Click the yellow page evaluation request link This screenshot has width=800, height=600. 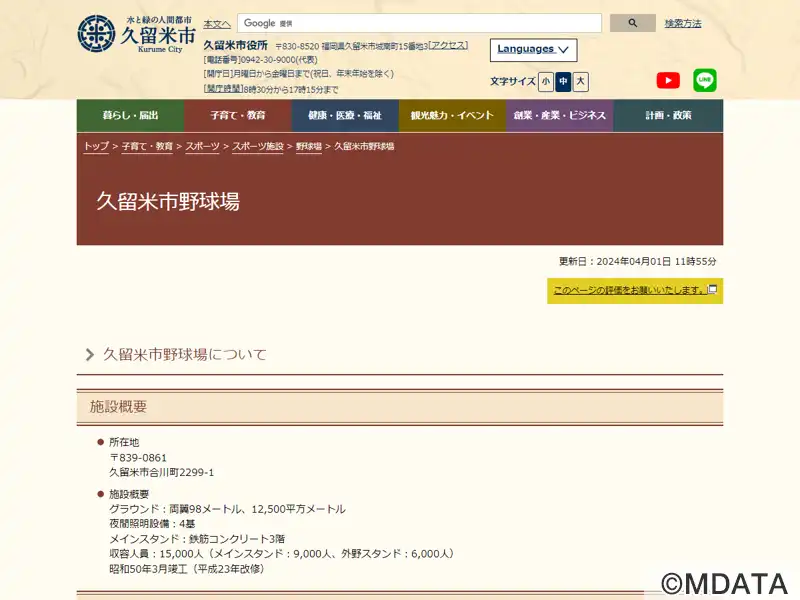pos(635,291)
